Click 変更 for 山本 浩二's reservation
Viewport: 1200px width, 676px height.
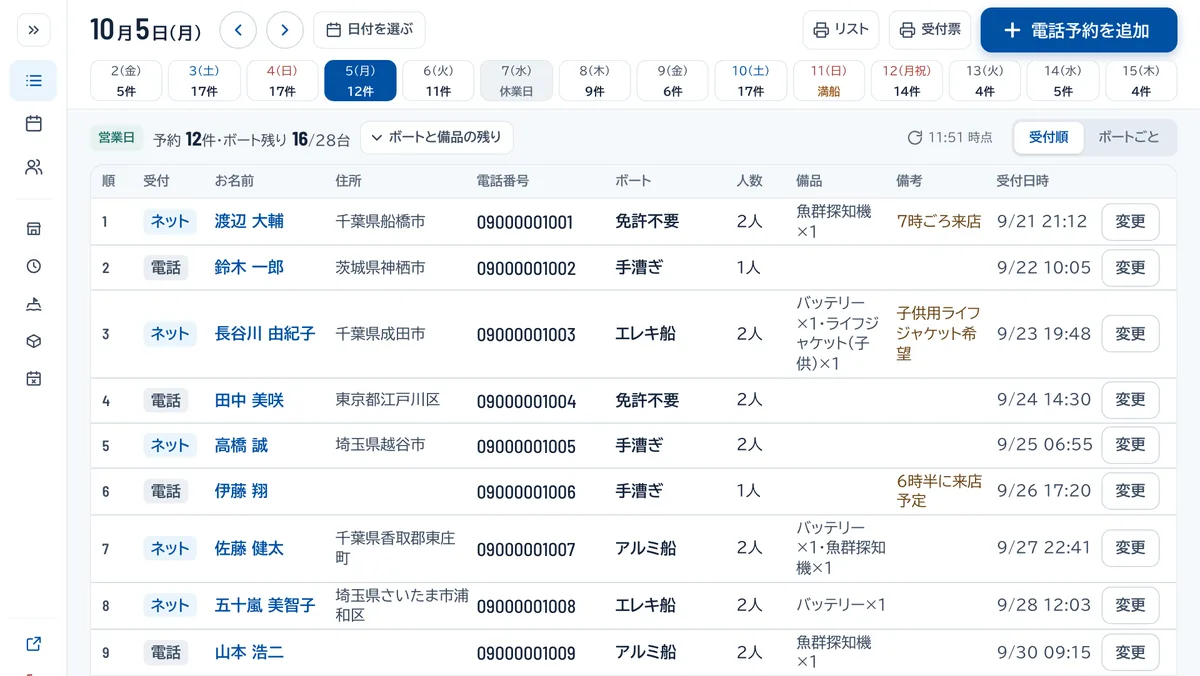pos(1130,652)
